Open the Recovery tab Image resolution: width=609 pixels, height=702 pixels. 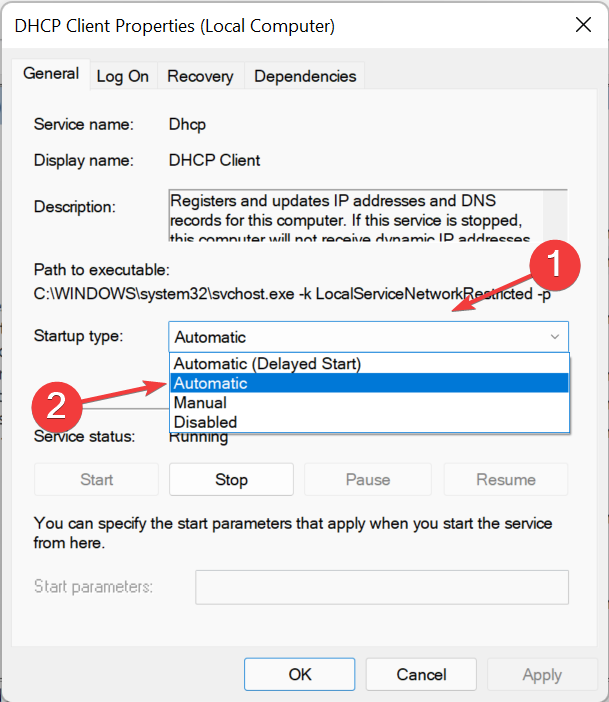point(200,76)
